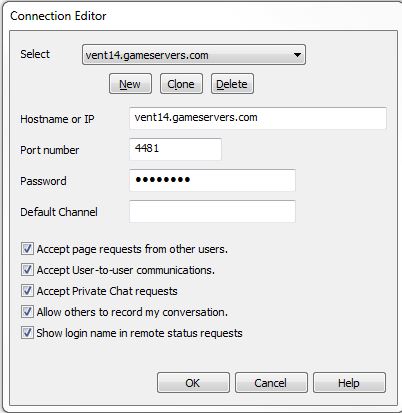
Task: Click the Connection Editor title bar
Action: tap(201, 16)
